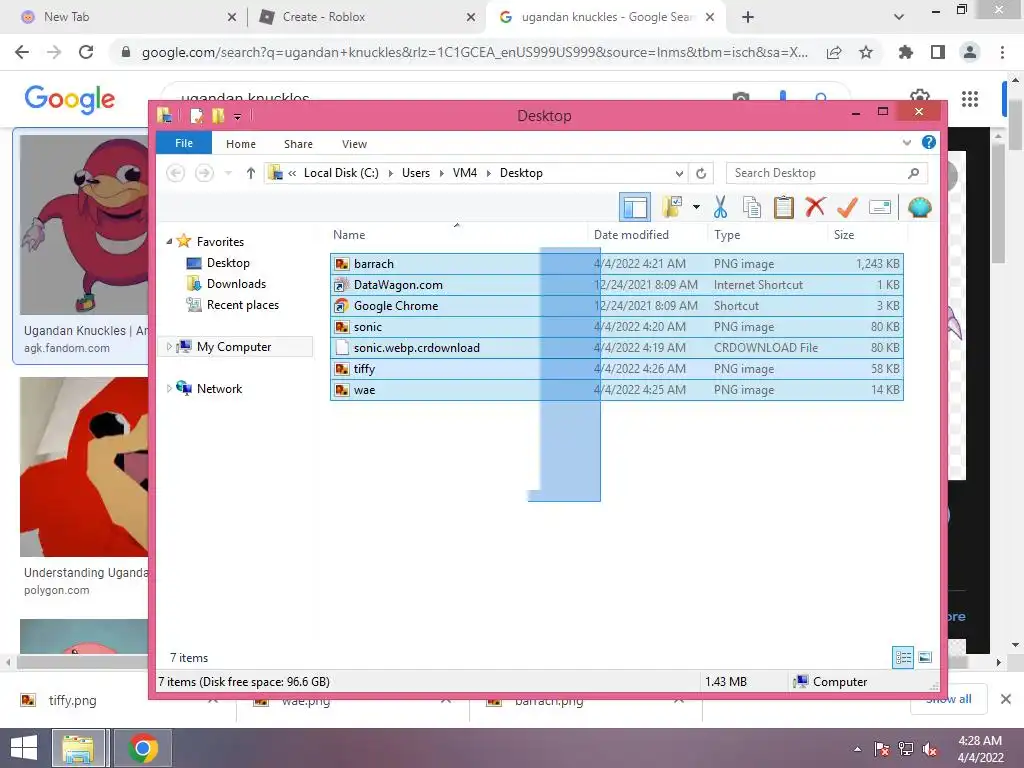
Task: Open the Share ribbon tab
Action: pos(298,144)
